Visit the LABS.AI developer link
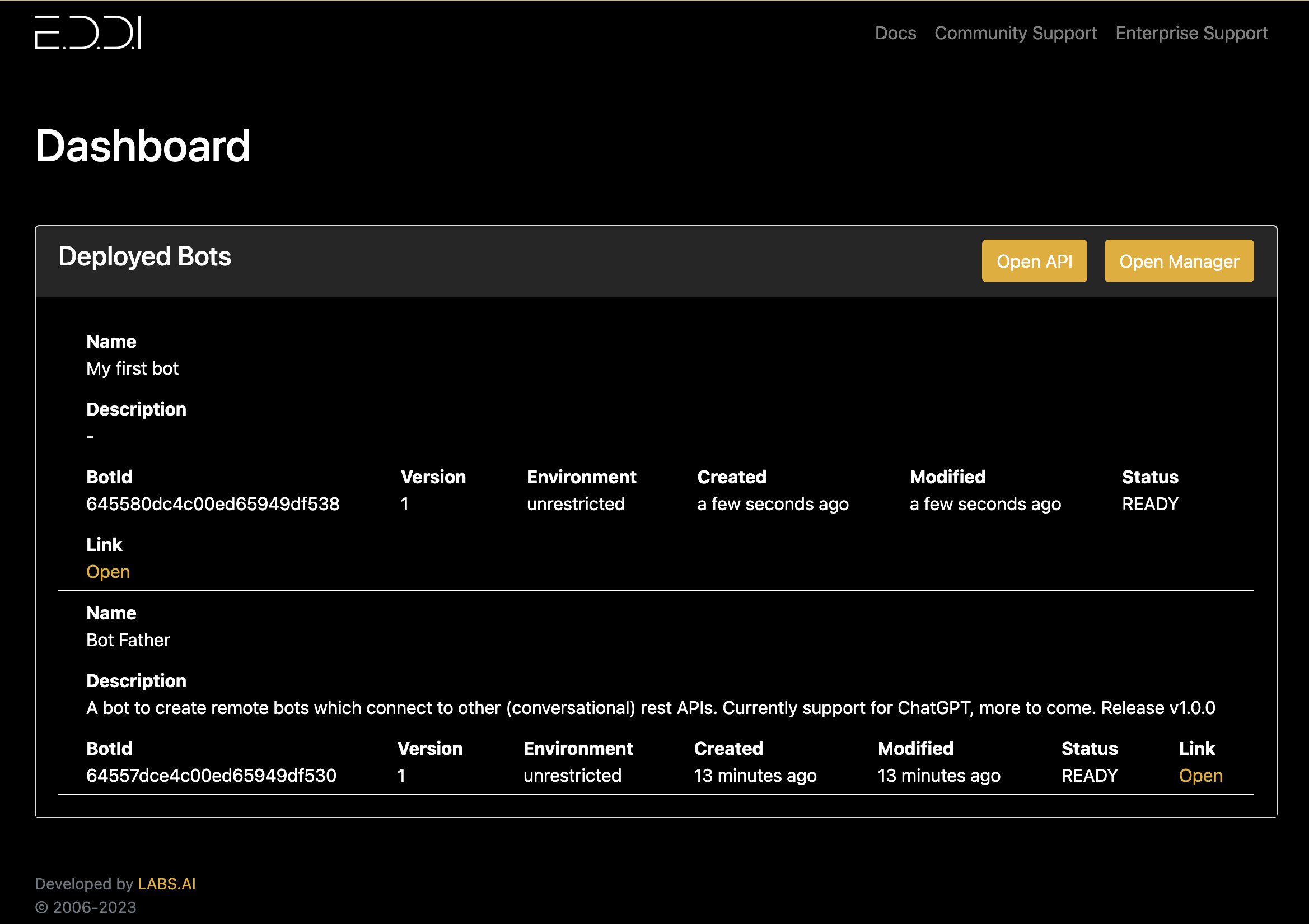Image resolution: width=1309 pixels, height=924 pixels. point(166,884)
